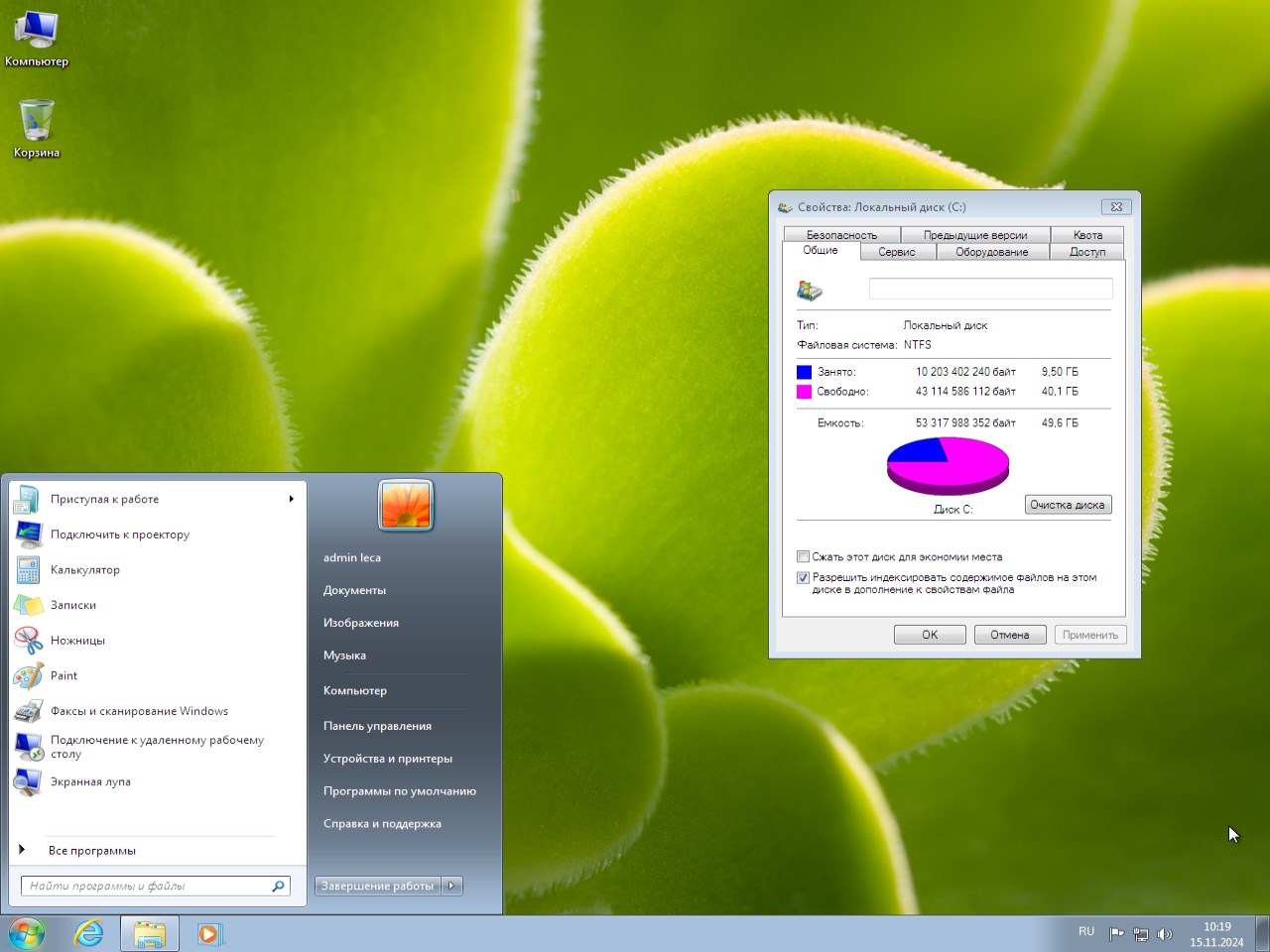Click the drive icon in Properties dialog
The width and height of the screenshot is (1270, 952).
click(x=810, y=291)
